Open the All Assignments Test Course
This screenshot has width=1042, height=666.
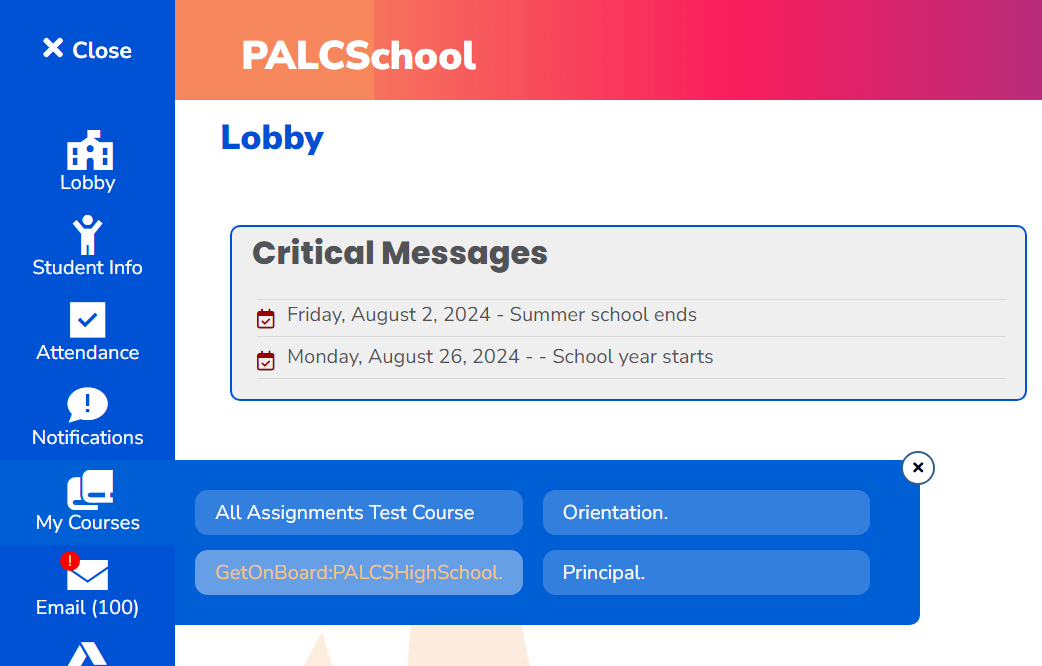358,512
